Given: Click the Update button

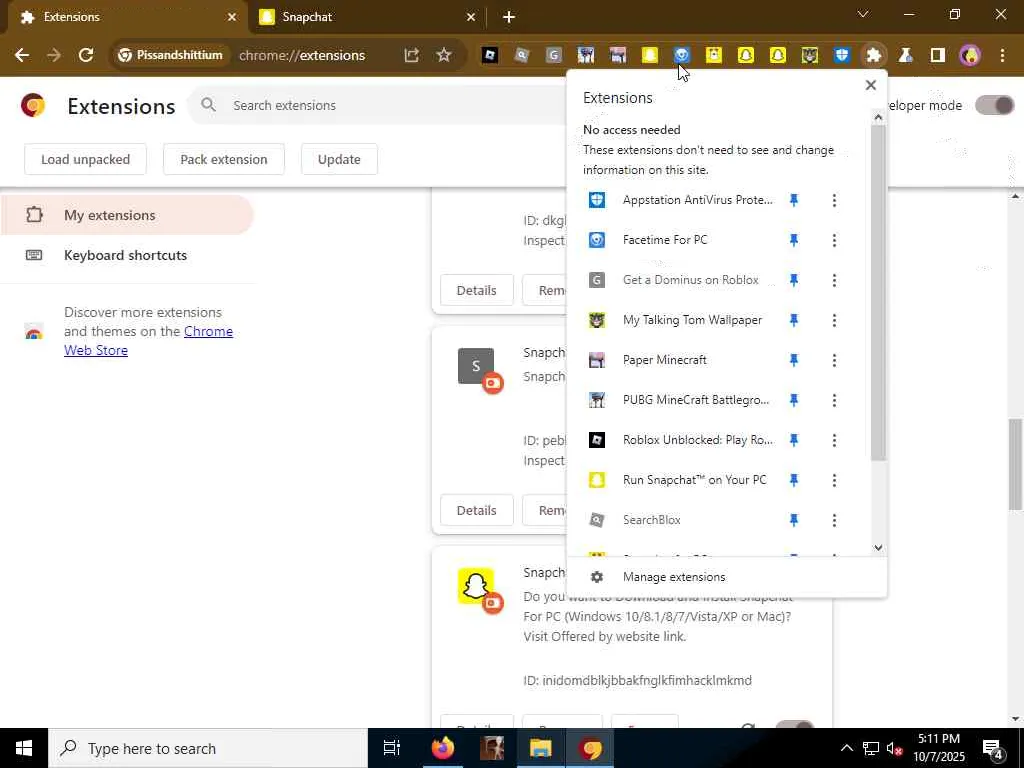Looking at the screenshot, I should point(339,159).
